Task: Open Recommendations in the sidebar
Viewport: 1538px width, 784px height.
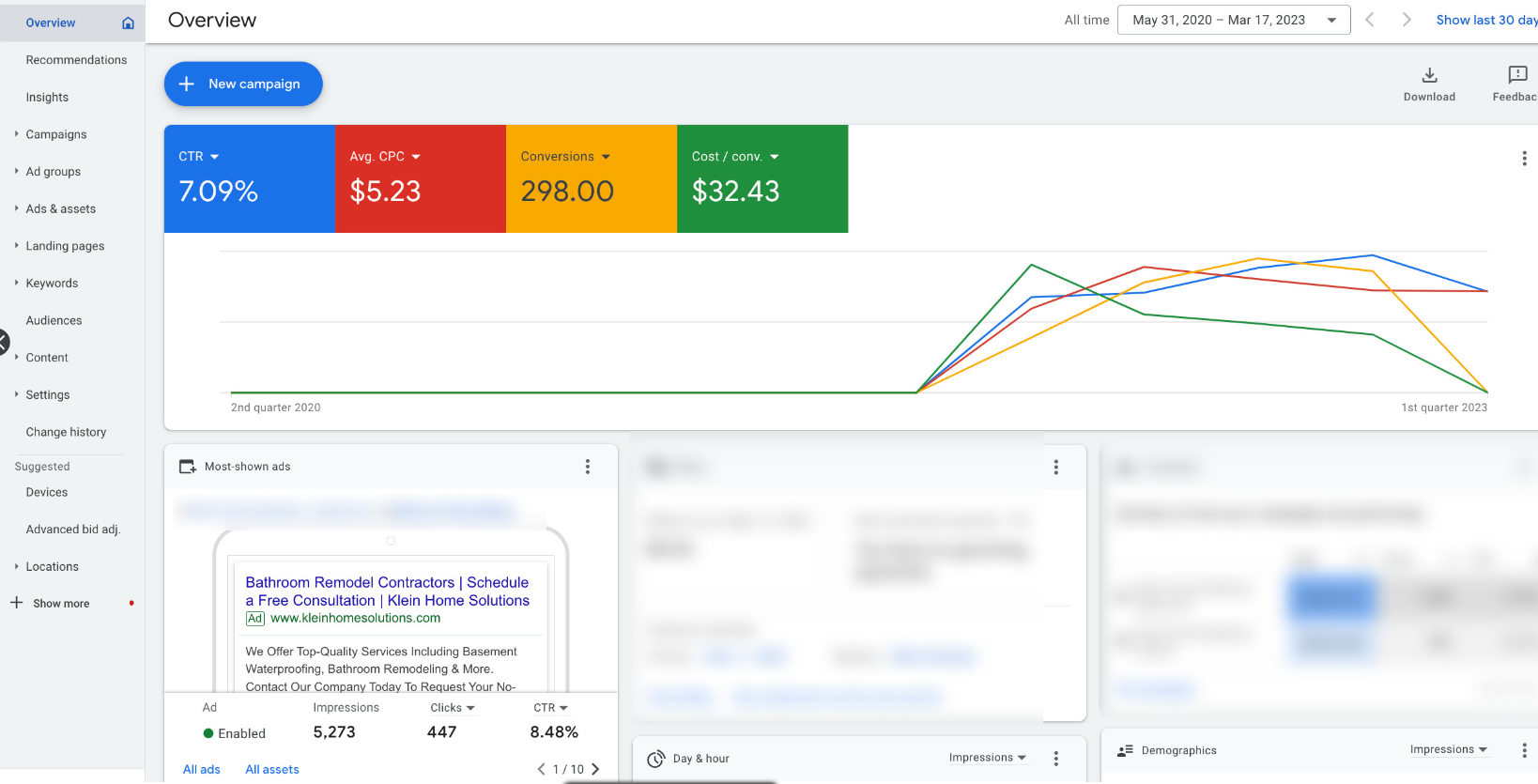Action: (76, 60)
